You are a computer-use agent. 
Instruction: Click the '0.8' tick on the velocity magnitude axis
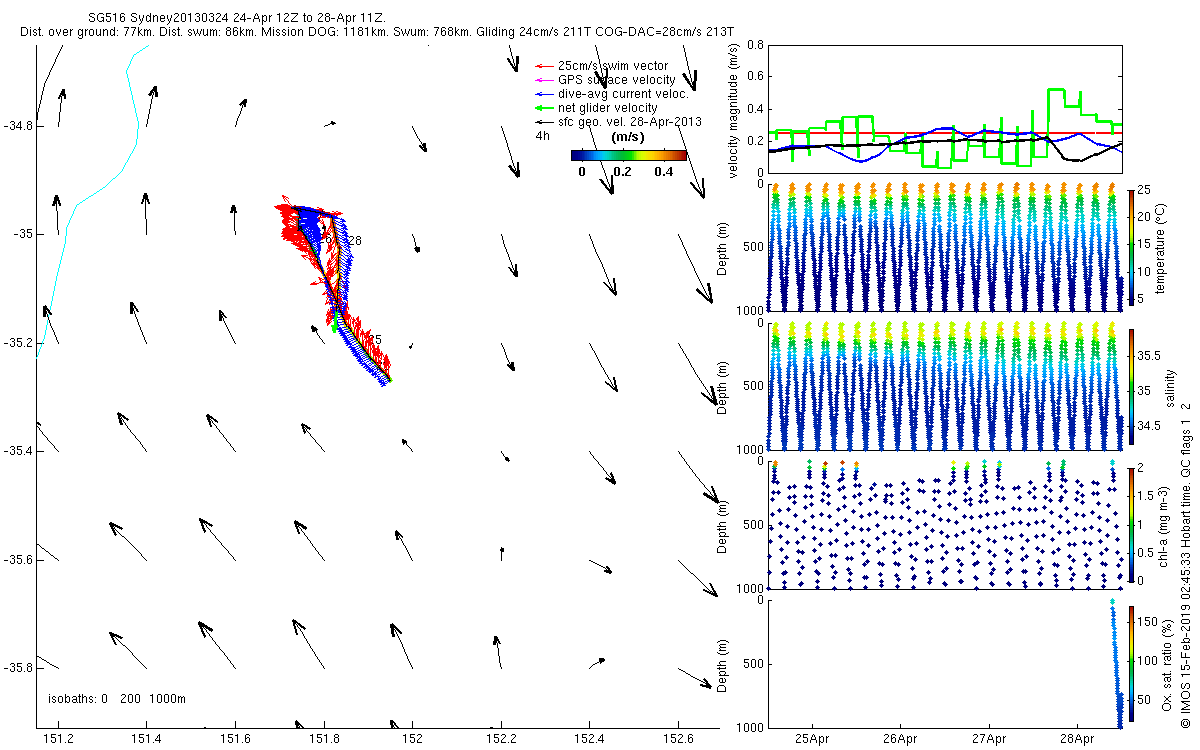coord(755,46)
